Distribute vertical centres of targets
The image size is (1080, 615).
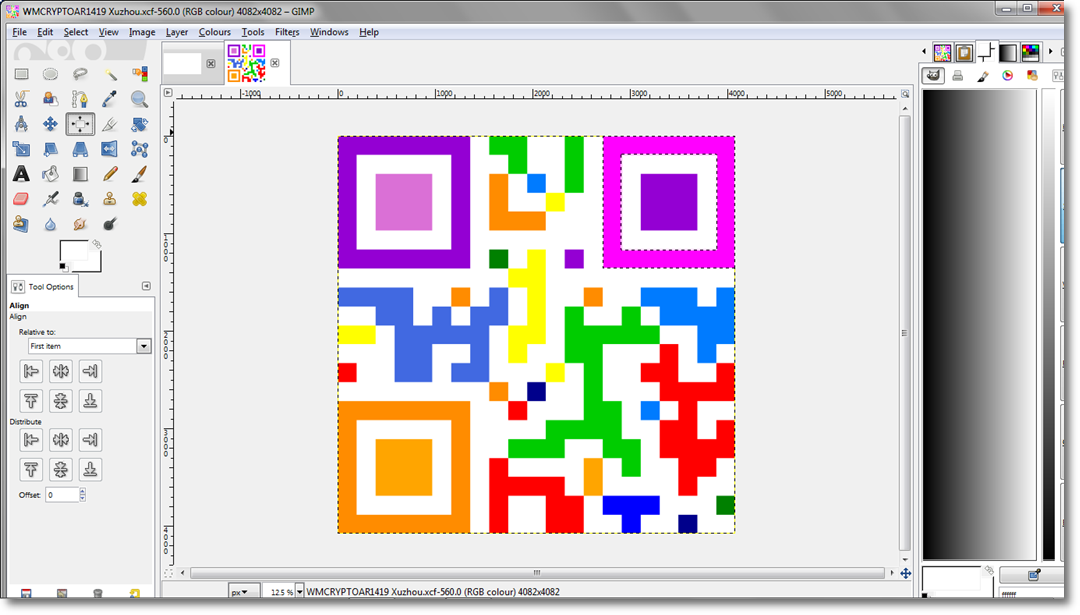coord(61,470)
